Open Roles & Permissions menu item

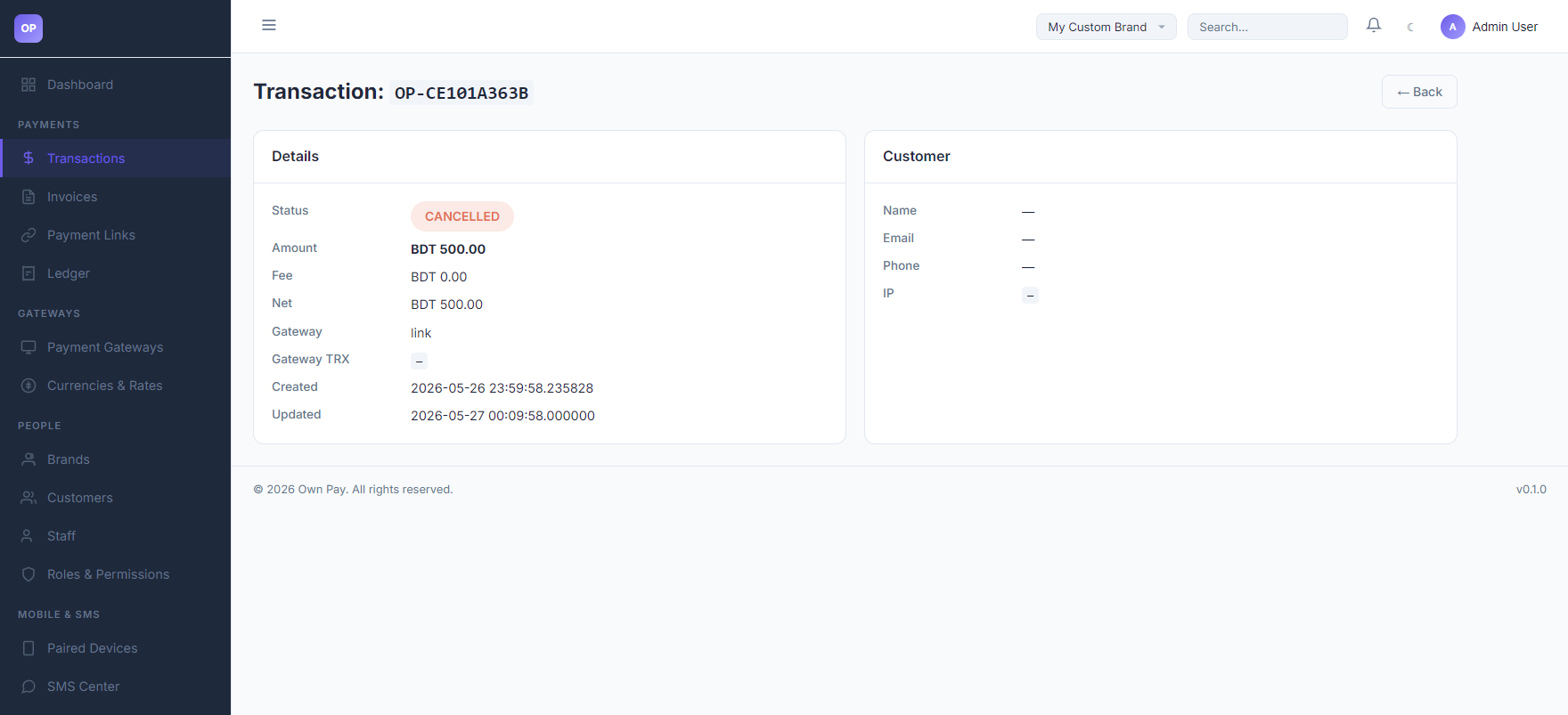point(115,574)
